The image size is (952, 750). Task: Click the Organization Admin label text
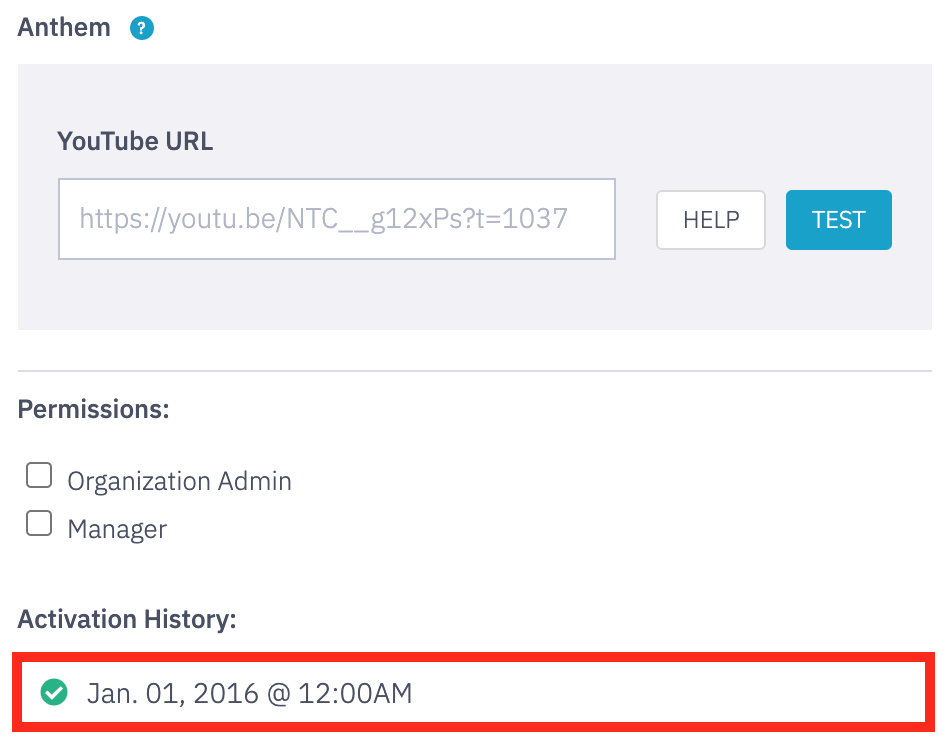pyautogui.click(x=179, y=482)
